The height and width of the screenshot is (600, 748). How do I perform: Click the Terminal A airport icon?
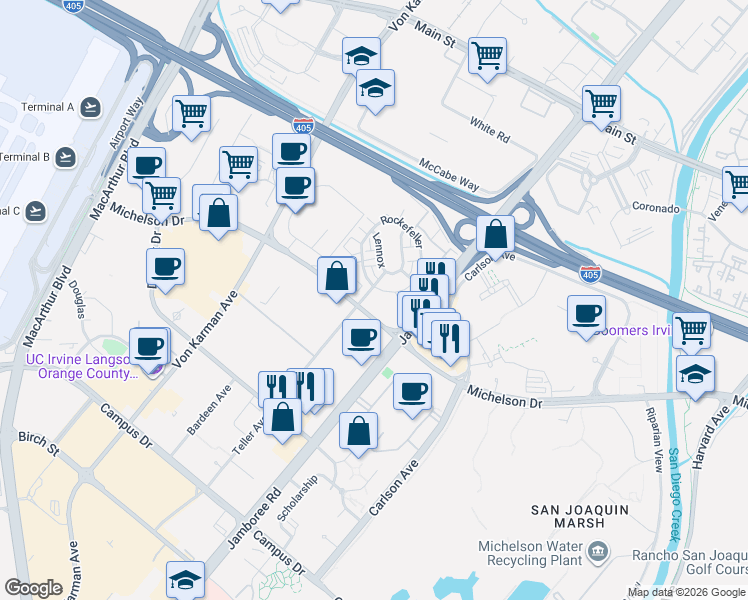(x=91, y=107)
